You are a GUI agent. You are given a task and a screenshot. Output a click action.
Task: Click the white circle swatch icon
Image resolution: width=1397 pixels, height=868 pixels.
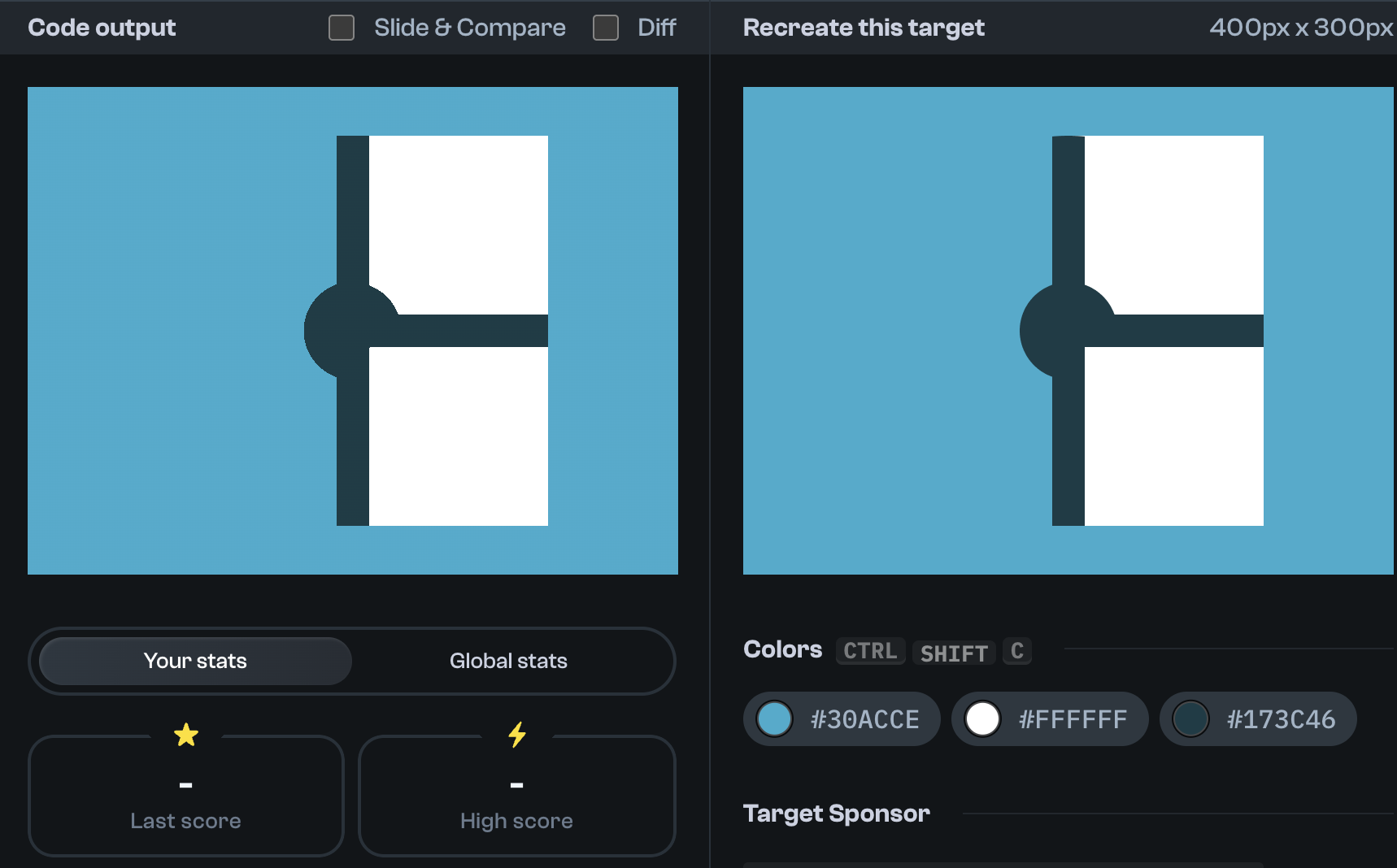(x=982, y=719)
